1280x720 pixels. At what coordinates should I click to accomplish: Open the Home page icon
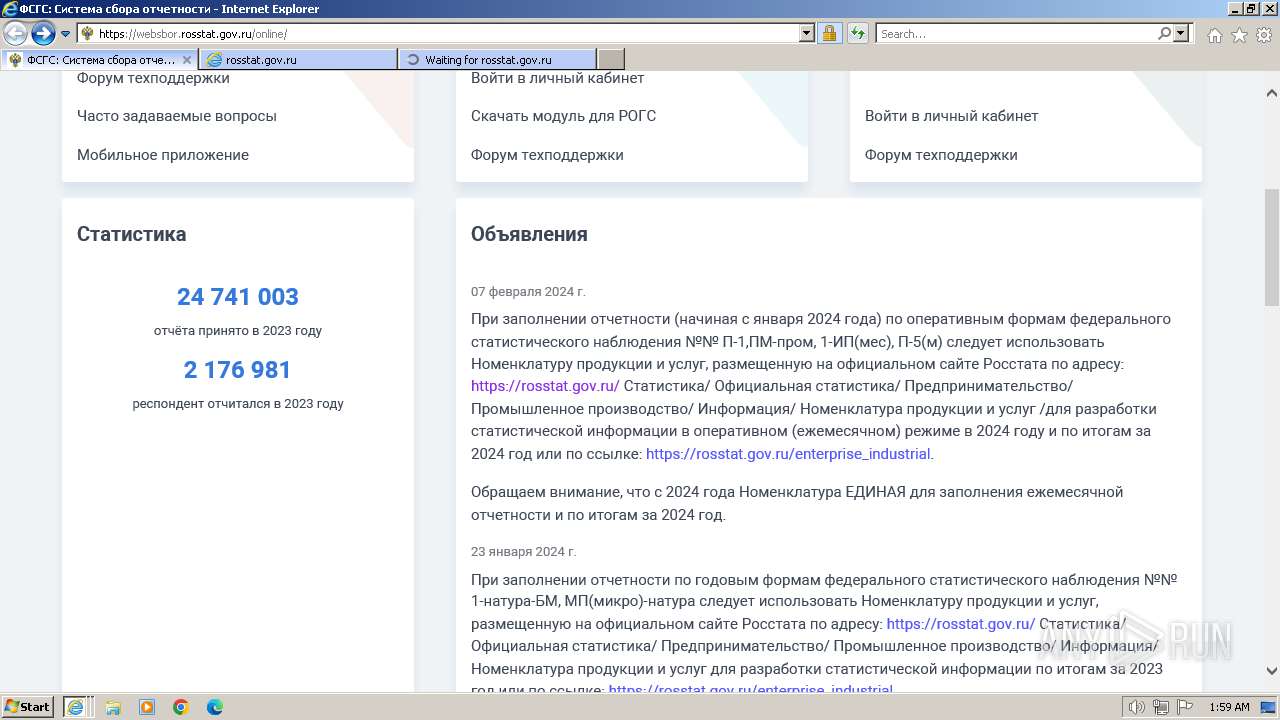pos(1214,35)
